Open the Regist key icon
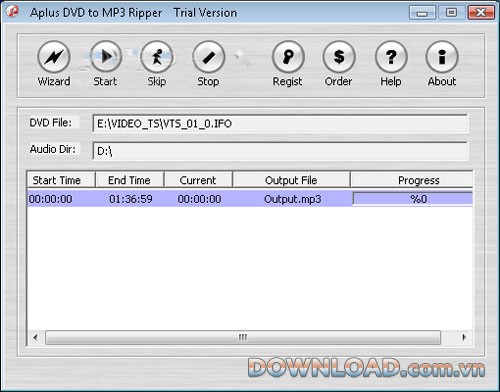 tap(288, 57)
